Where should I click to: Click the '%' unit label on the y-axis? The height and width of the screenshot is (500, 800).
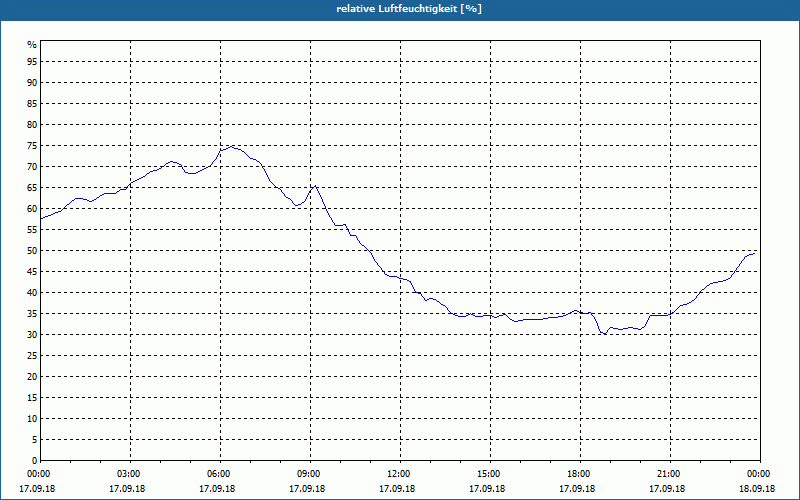(x=32, y=45)
